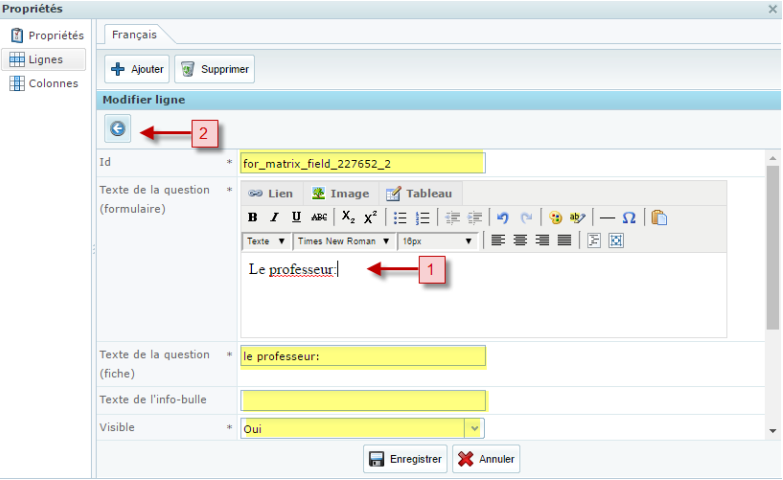Apply subscript formatting

point(347,217)
